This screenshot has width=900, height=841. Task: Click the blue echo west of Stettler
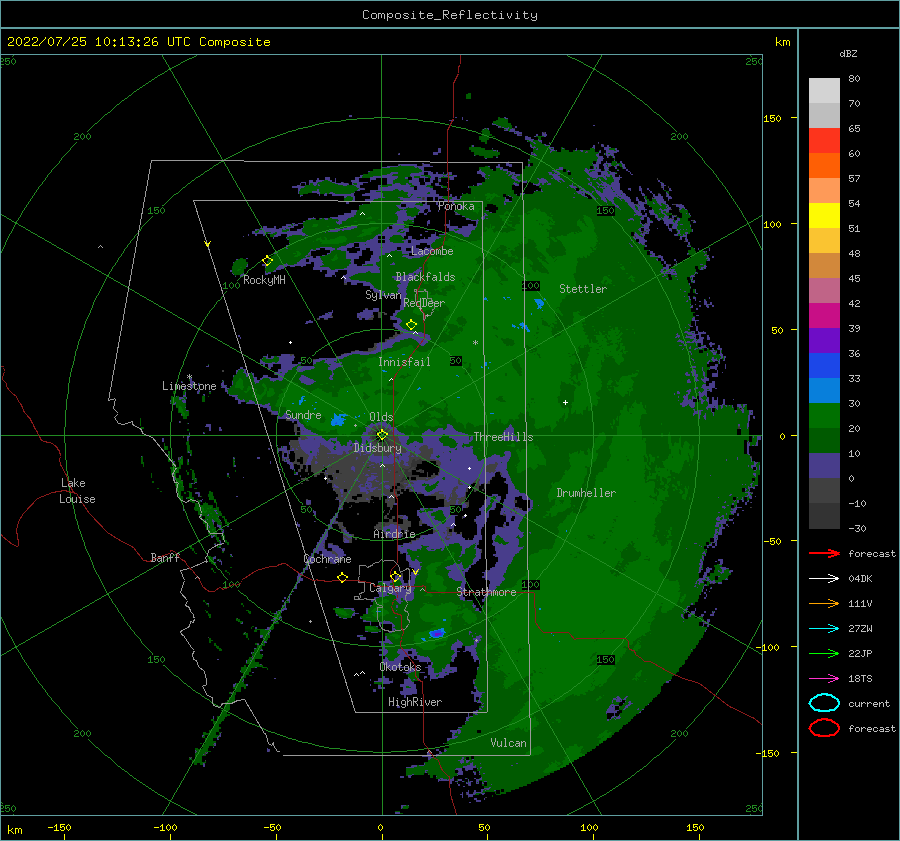539,303
